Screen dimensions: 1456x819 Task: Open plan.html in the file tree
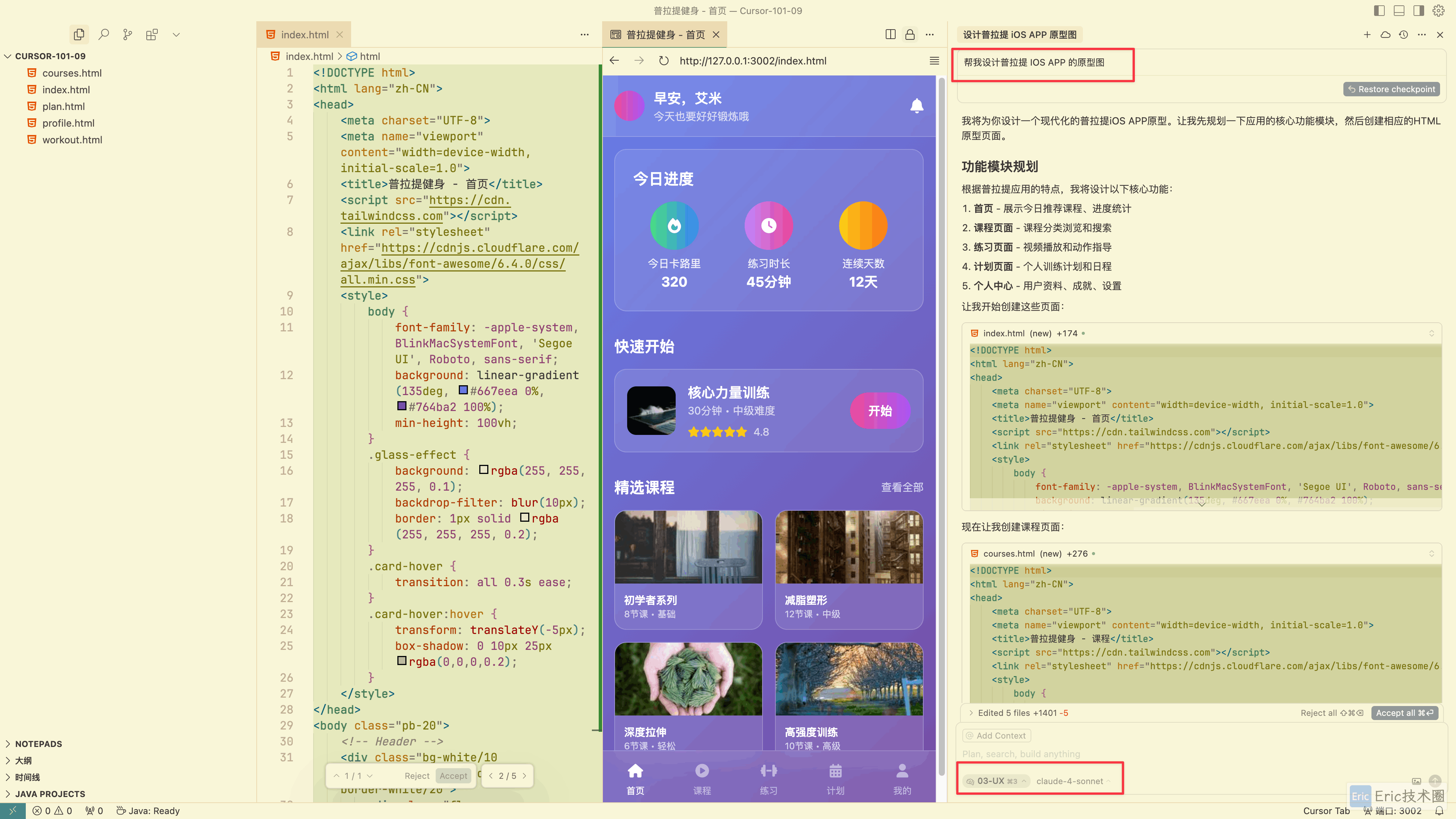click(63, 106)
